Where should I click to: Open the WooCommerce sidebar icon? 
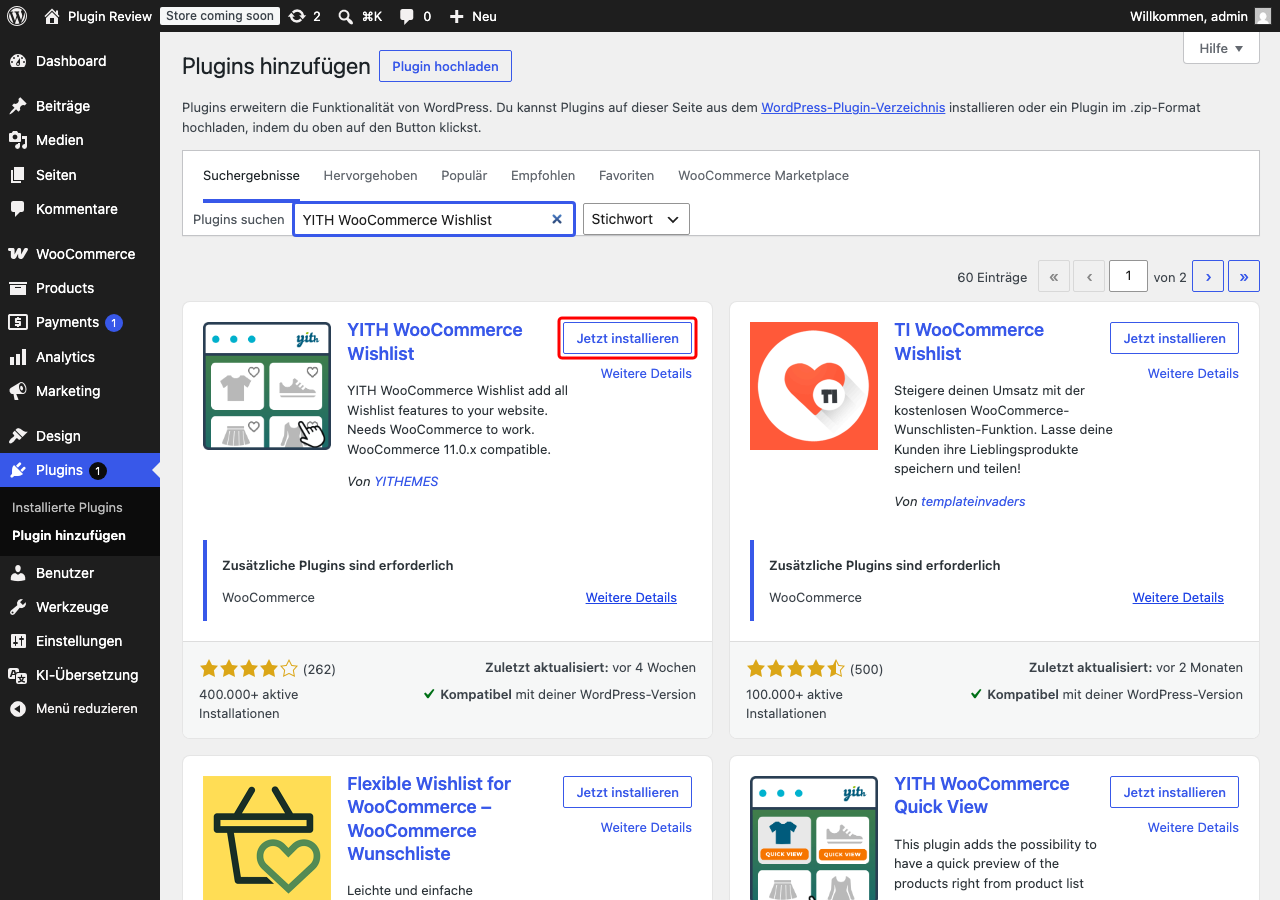(x=18, y=254)
